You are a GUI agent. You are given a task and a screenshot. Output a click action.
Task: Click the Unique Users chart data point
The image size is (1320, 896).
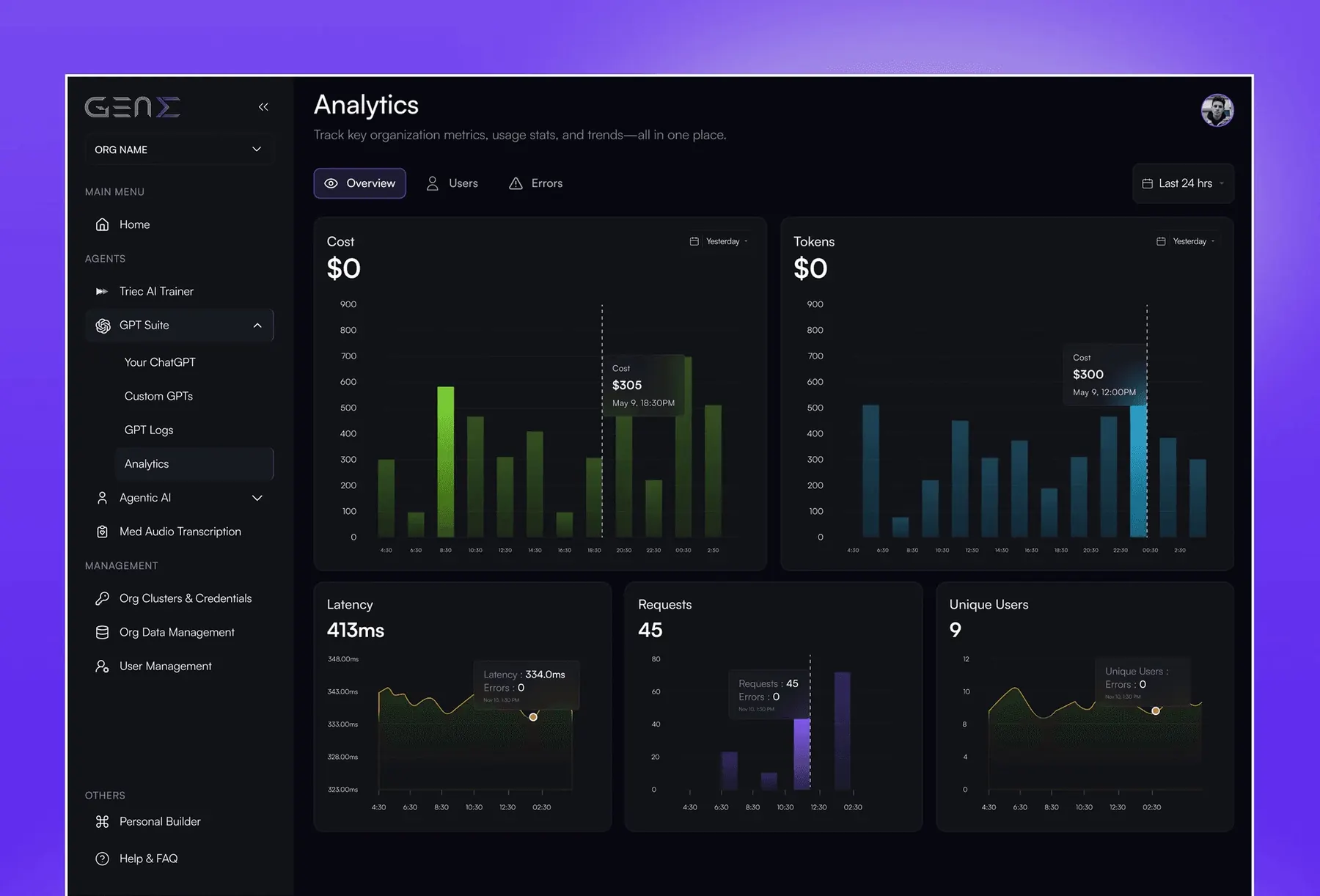click(1156, 710)
